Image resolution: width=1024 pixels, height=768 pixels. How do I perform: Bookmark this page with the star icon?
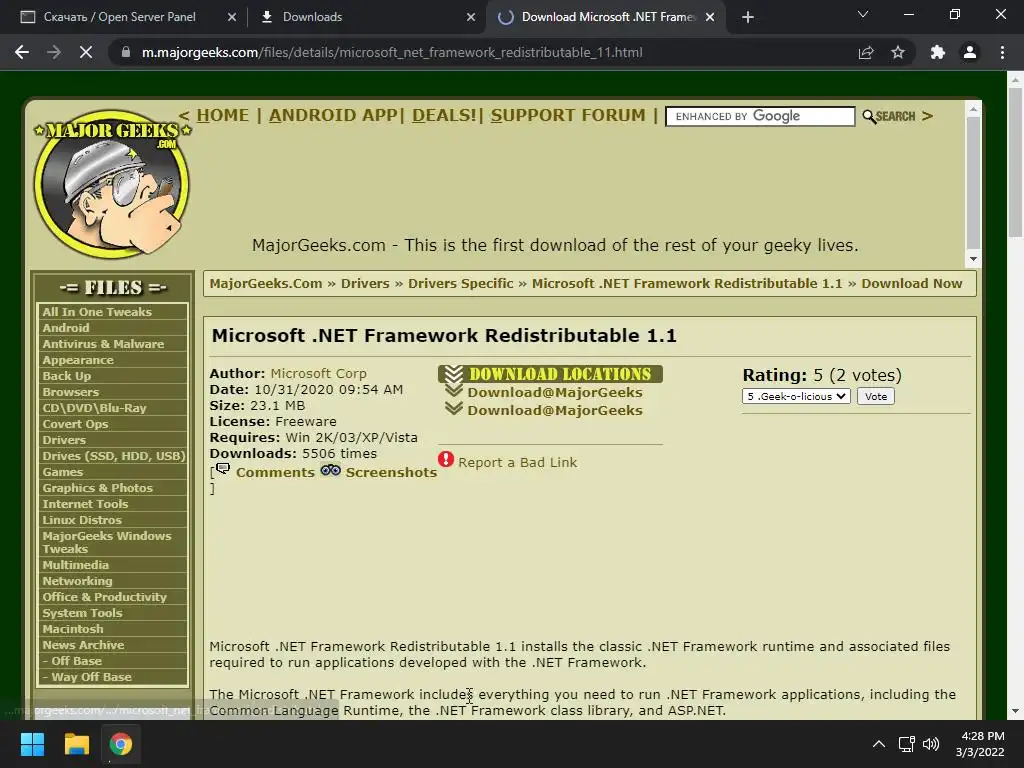pos(898,52)
